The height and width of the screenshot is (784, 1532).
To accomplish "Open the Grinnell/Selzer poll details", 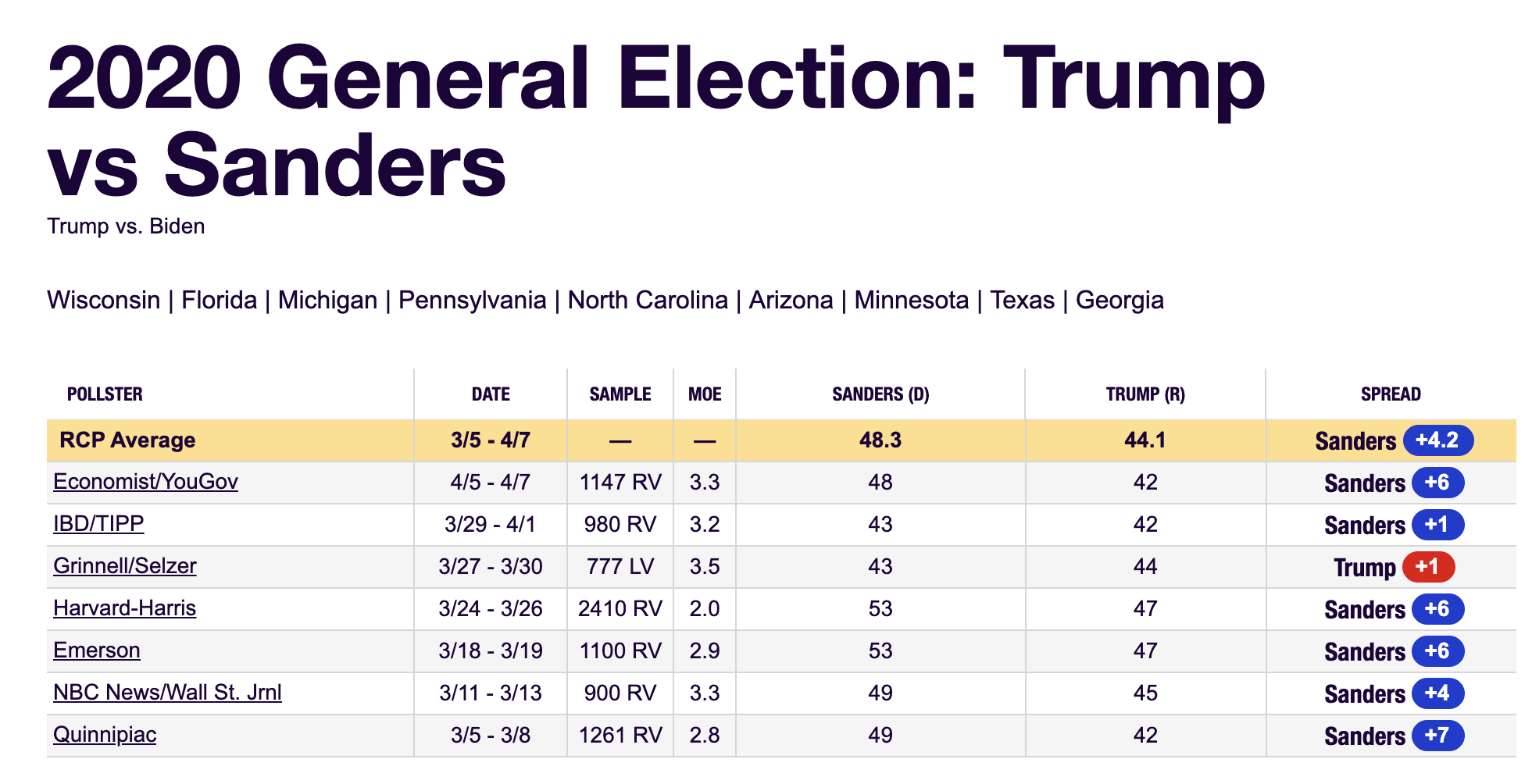I will click(125, 566).
